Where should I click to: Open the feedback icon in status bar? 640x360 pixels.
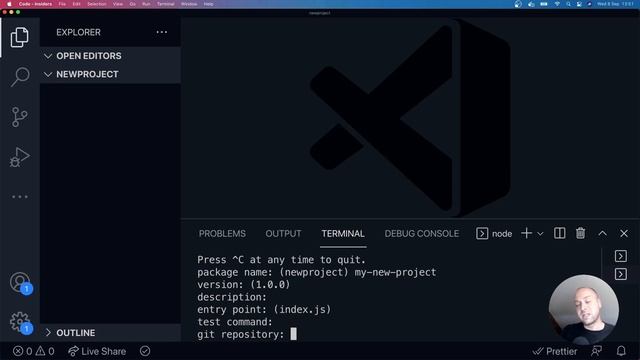[596, 351]
